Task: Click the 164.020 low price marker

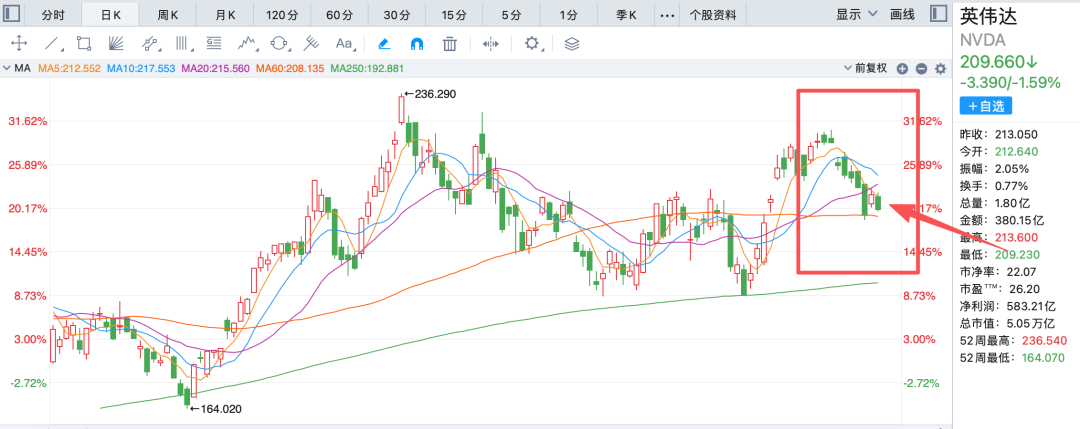Action: point(216,409)
